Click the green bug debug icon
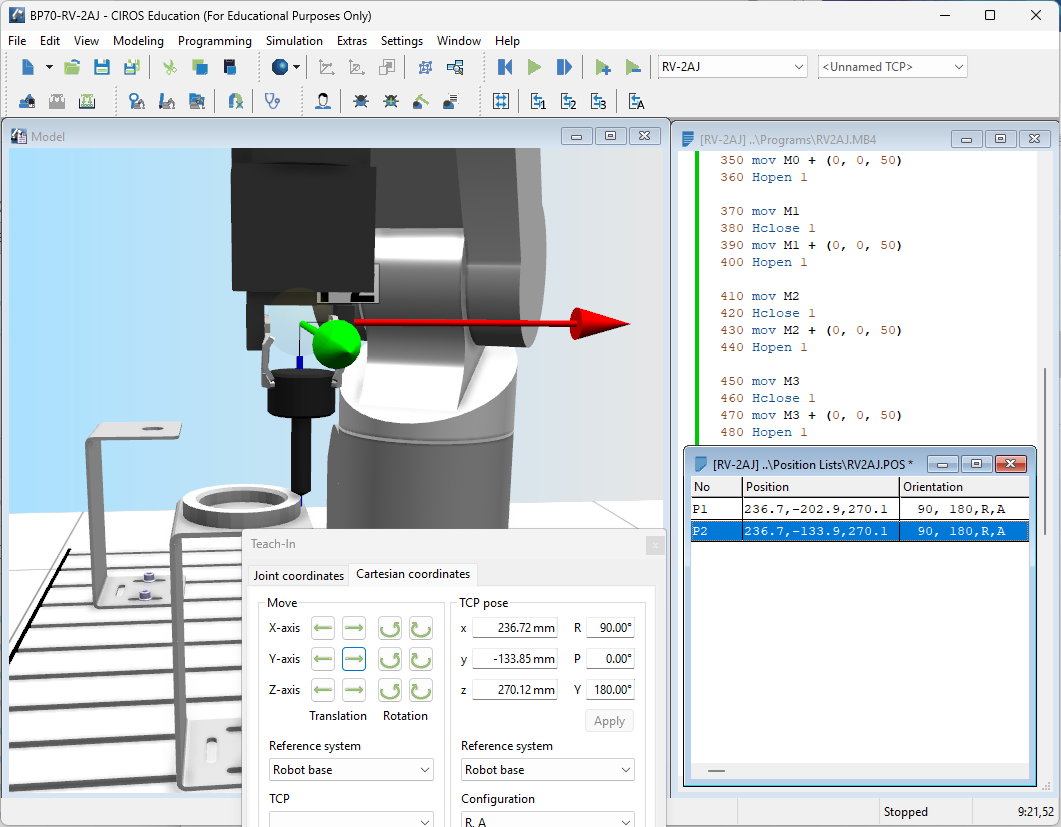Image resolution: width=1061 pixels, height=827 pixels. tap(390, 102)
